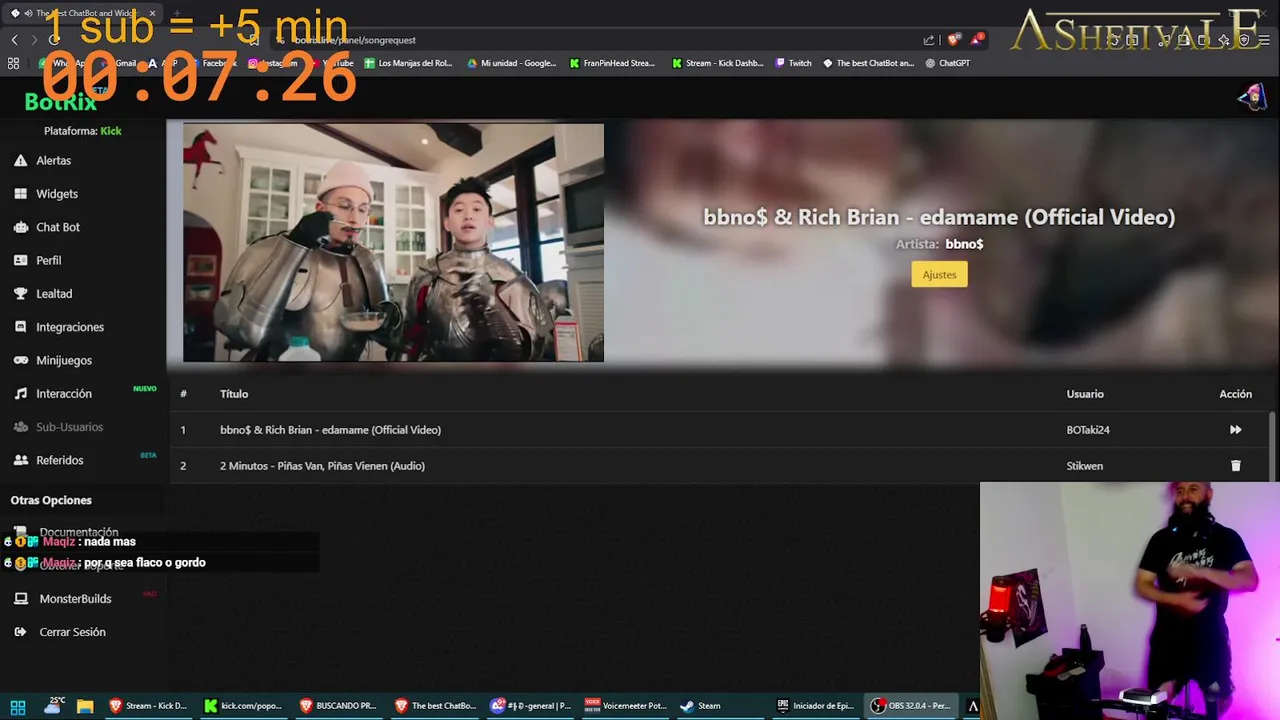Open the ChatGPT bookmark
Viewport: 1280px width, 720px height.
(947, 63)
